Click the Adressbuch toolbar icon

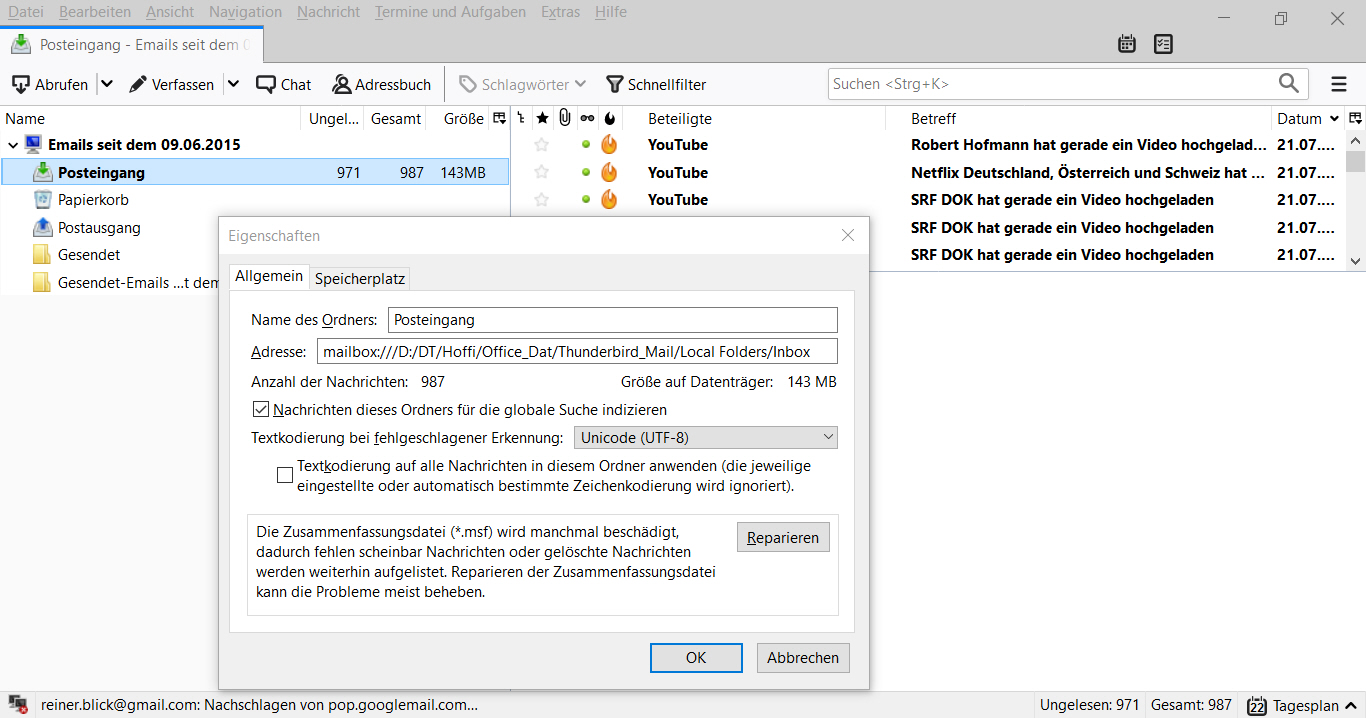point(342,85)
